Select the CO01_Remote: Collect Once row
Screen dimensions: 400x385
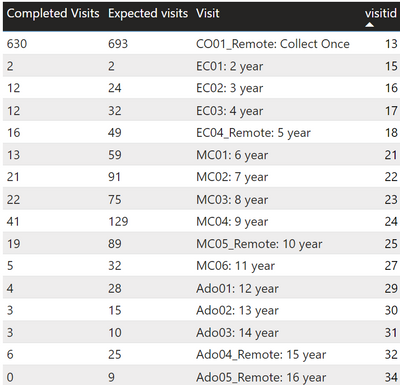click(x=201, y=43)
